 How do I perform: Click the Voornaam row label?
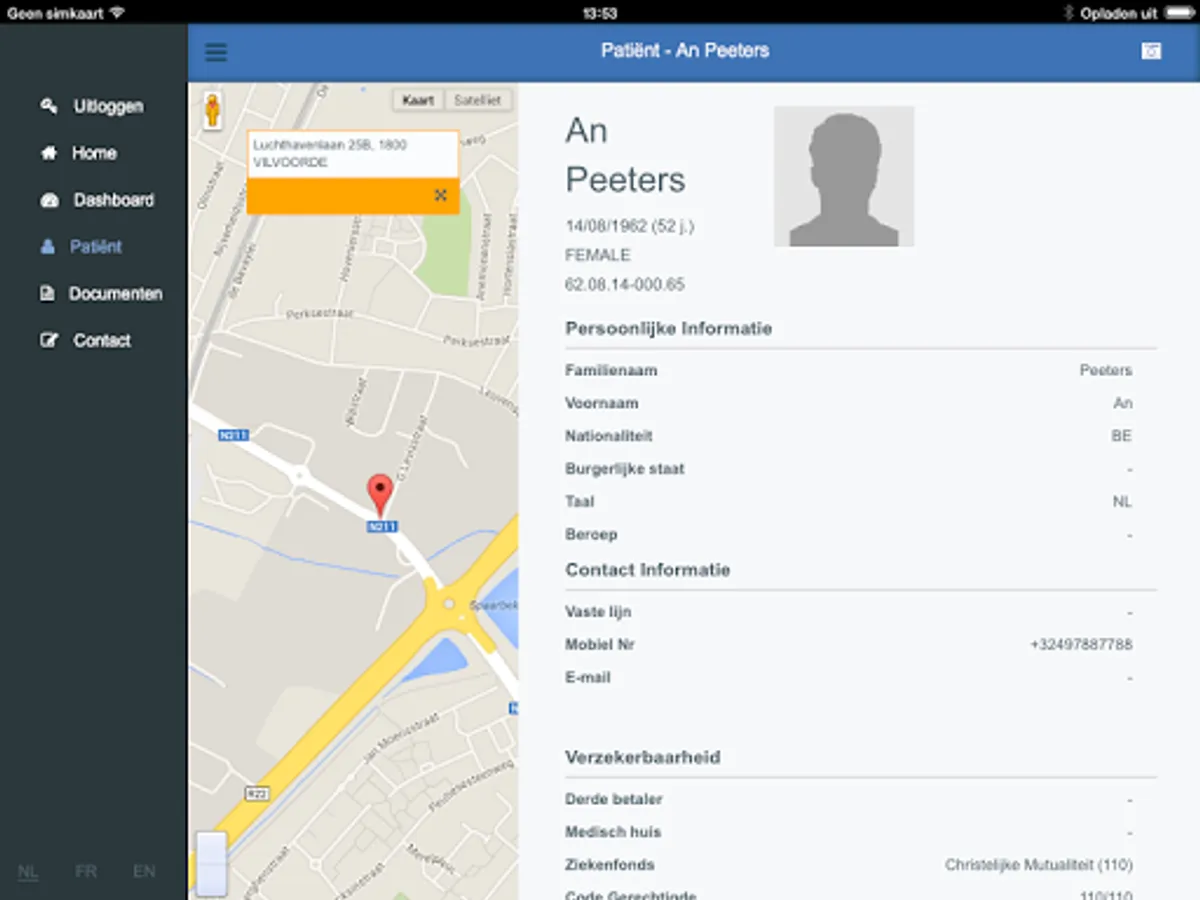click(602, 404)
